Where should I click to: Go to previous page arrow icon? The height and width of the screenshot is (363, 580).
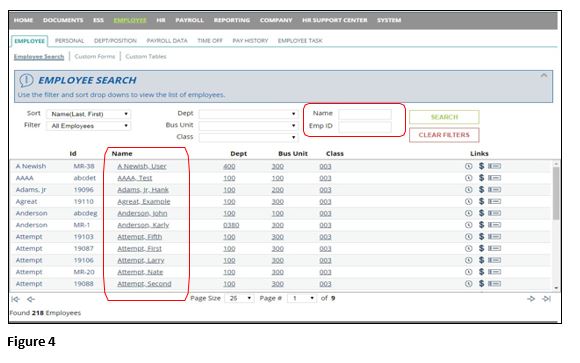tap(31, 299)
